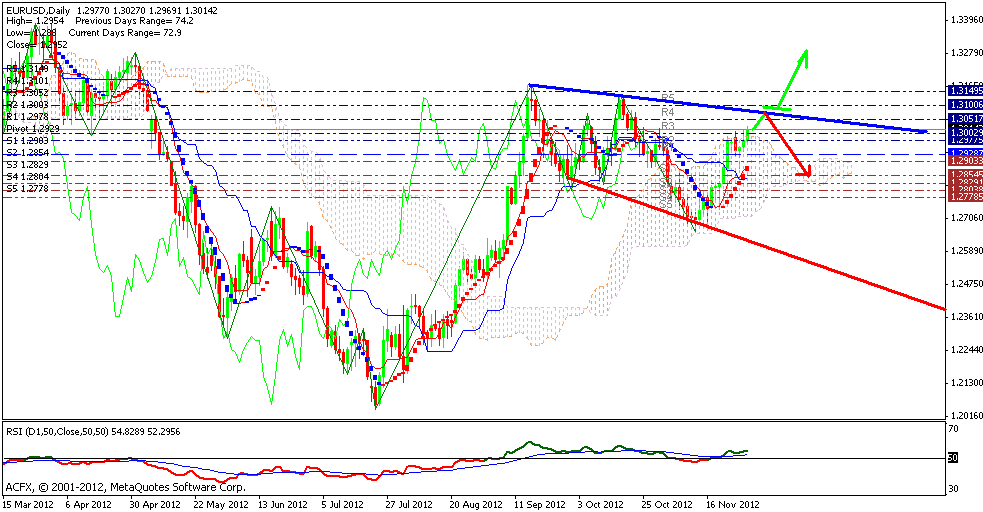Click the 11 Sep 2012 date label
The width and height of the screenshot is (983, 512).
(x=541, y=505)
